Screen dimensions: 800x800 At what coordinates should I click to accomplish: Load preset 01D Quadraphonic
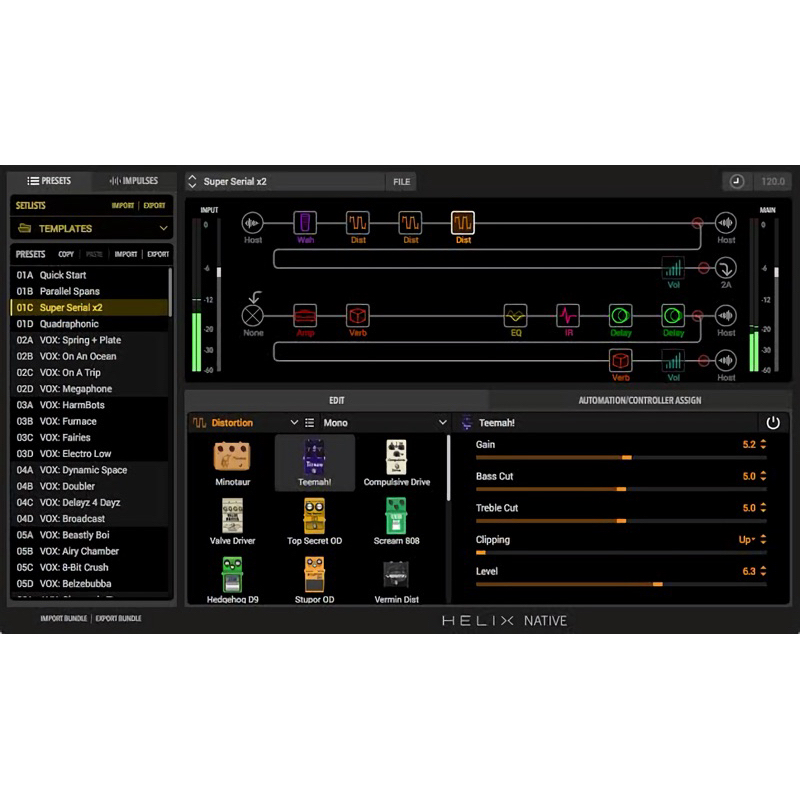[x=89, y=324]
